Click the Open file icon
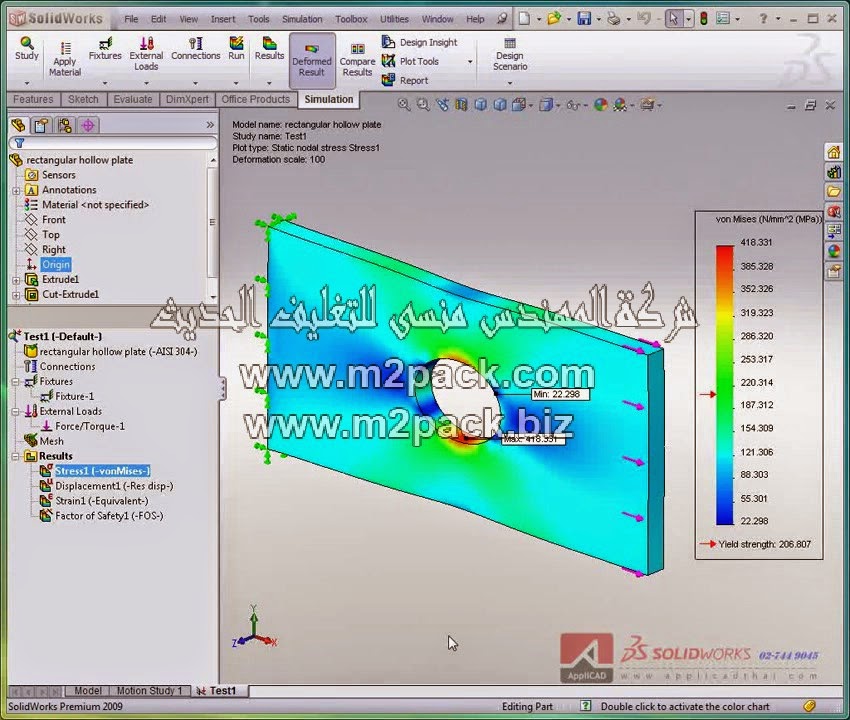850x720 pixels. pyautogui.click(x=554, y=19)
